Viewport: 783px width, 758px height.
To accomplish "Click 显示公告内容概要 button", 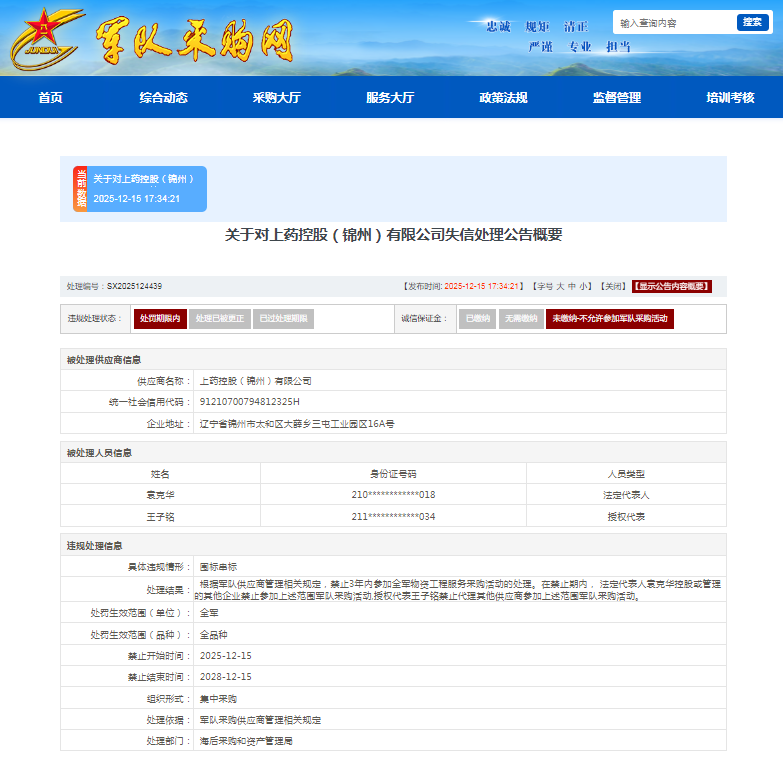I will [x=672, y=286].
